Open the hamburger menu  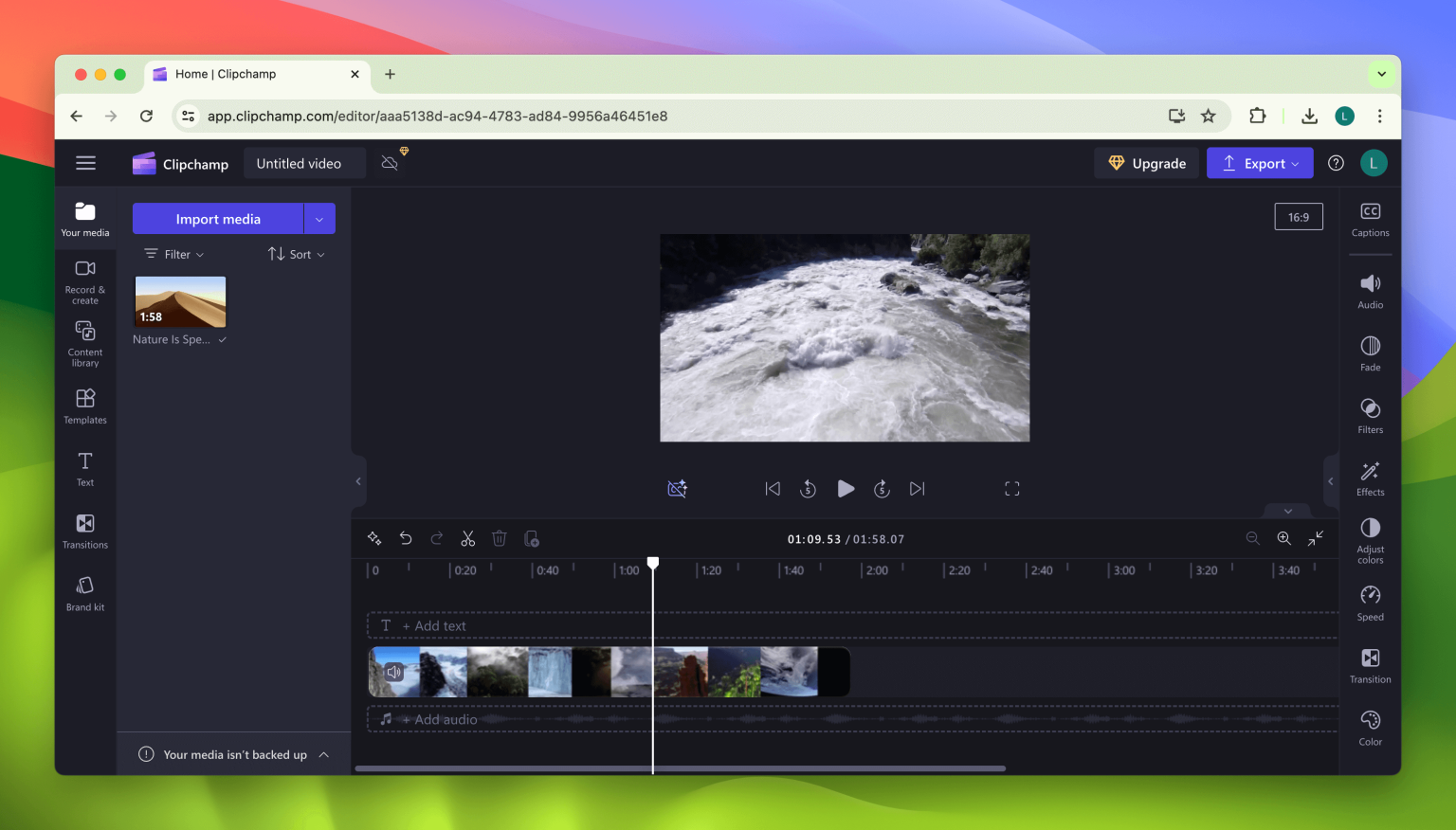click(x=85, y=162)
